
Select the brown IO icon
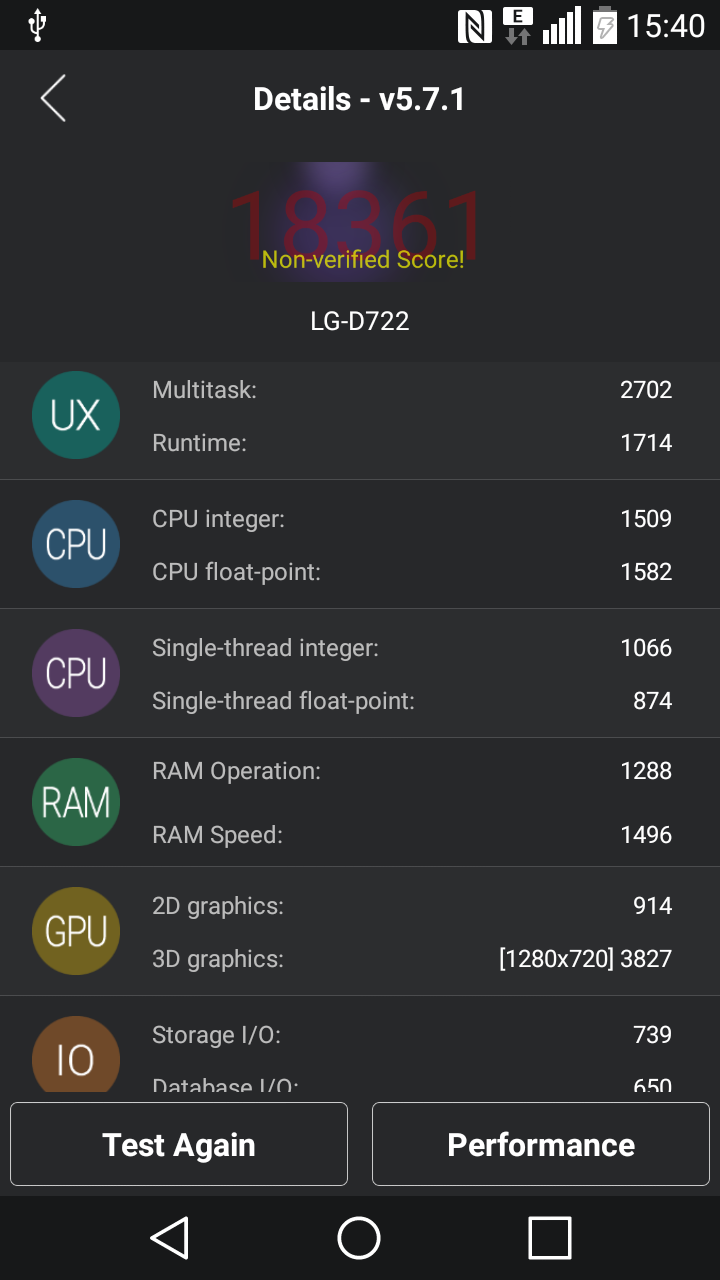(76, 1054)
